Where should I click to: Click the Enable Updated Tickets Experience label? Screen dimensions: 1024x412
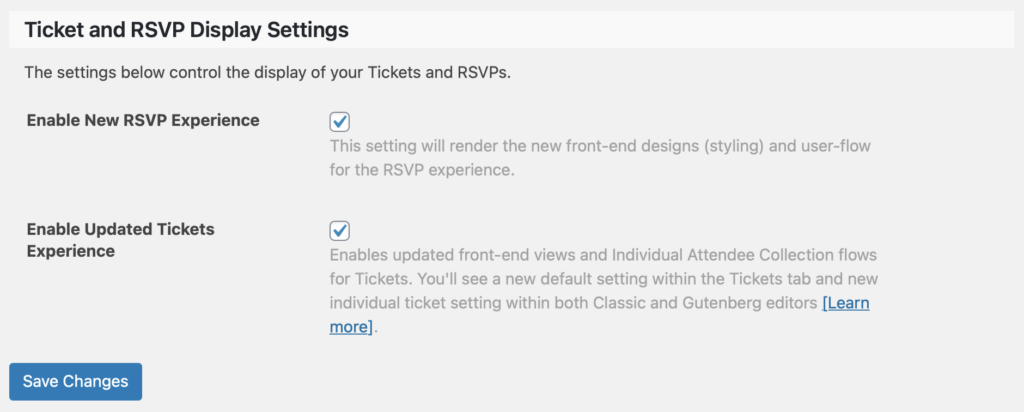[121, 240]
